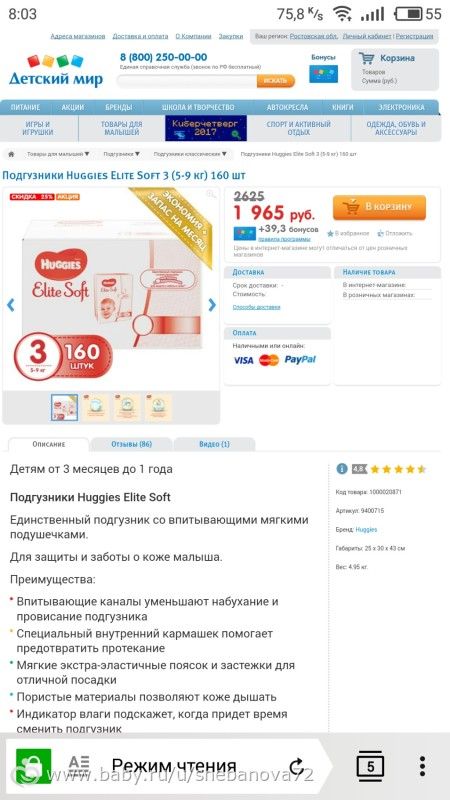Image resolution: width=450 pixels, height=800 pixels.
Task: Switch to the Отзывы (86) tab
Action: click(x=132, y=444)
